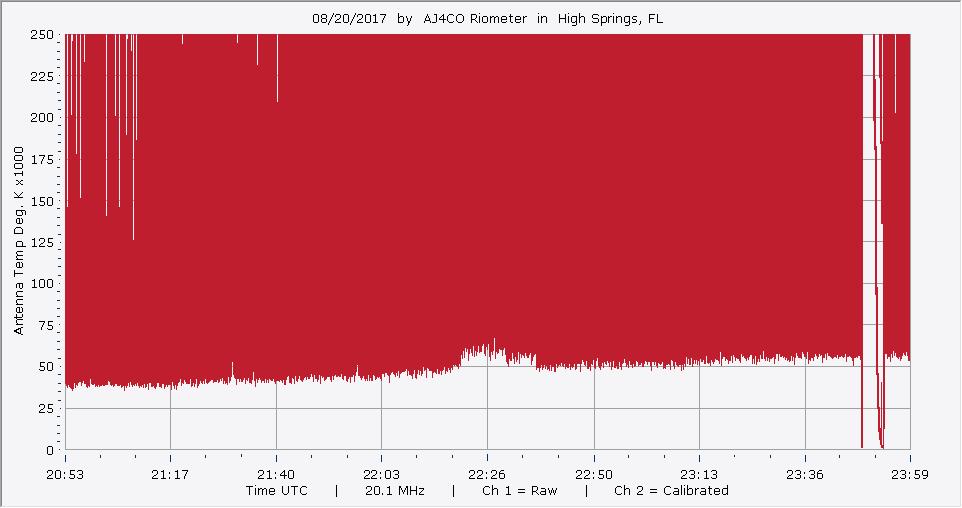
Task: Click the 75 y-axis value
Action: (x=46, y=326)
